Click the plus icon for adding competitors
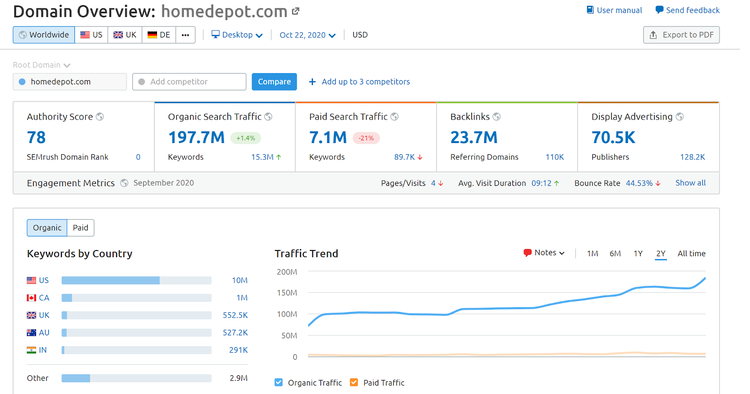The image size is (750, 394). (312, 82)
